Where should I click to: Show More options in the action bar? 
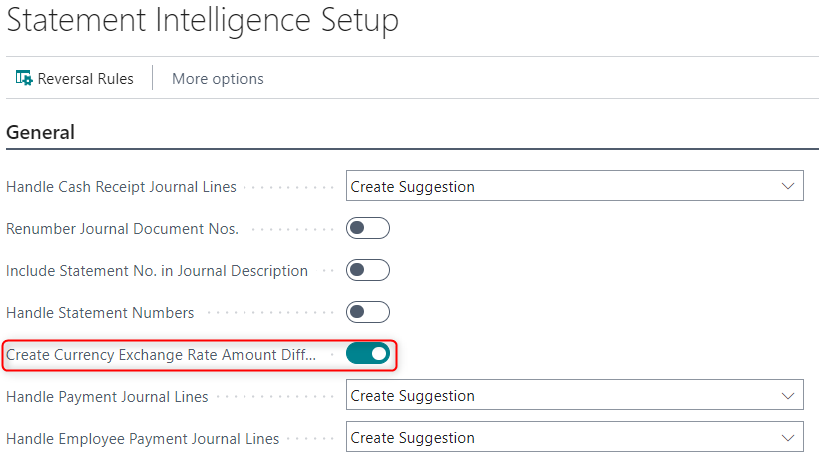(218, 78)
